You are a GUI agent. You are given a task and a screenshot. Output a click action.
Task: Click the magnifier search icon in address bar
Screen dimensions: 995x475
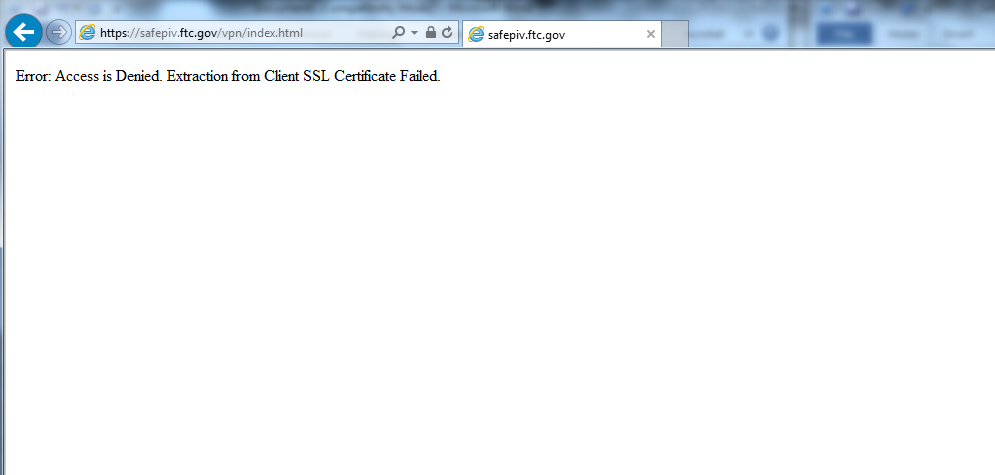[x=398, y=32]
